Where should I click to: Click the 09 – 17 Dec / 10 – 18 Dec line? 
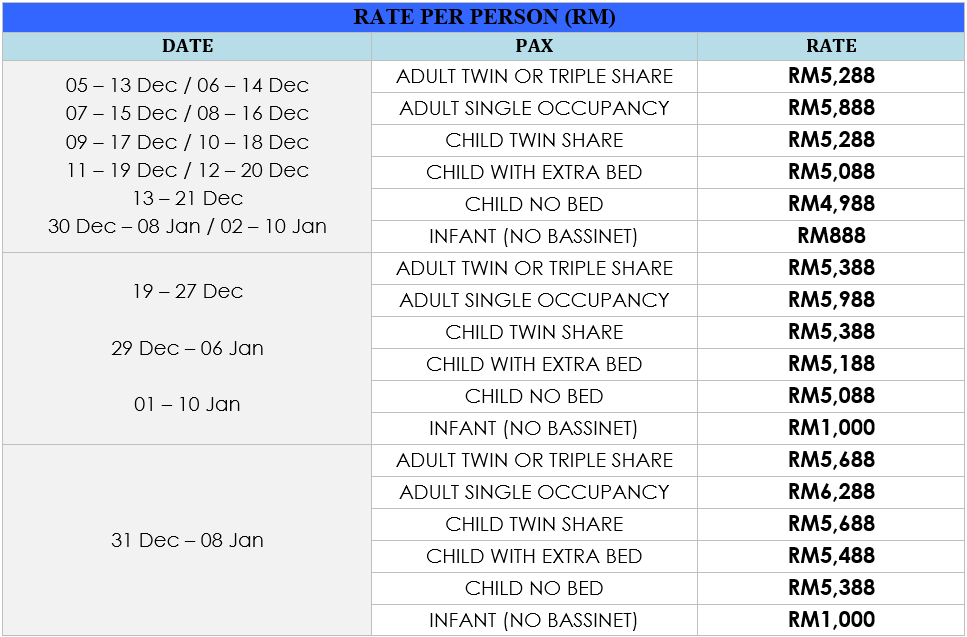click(x=187, y=142)
